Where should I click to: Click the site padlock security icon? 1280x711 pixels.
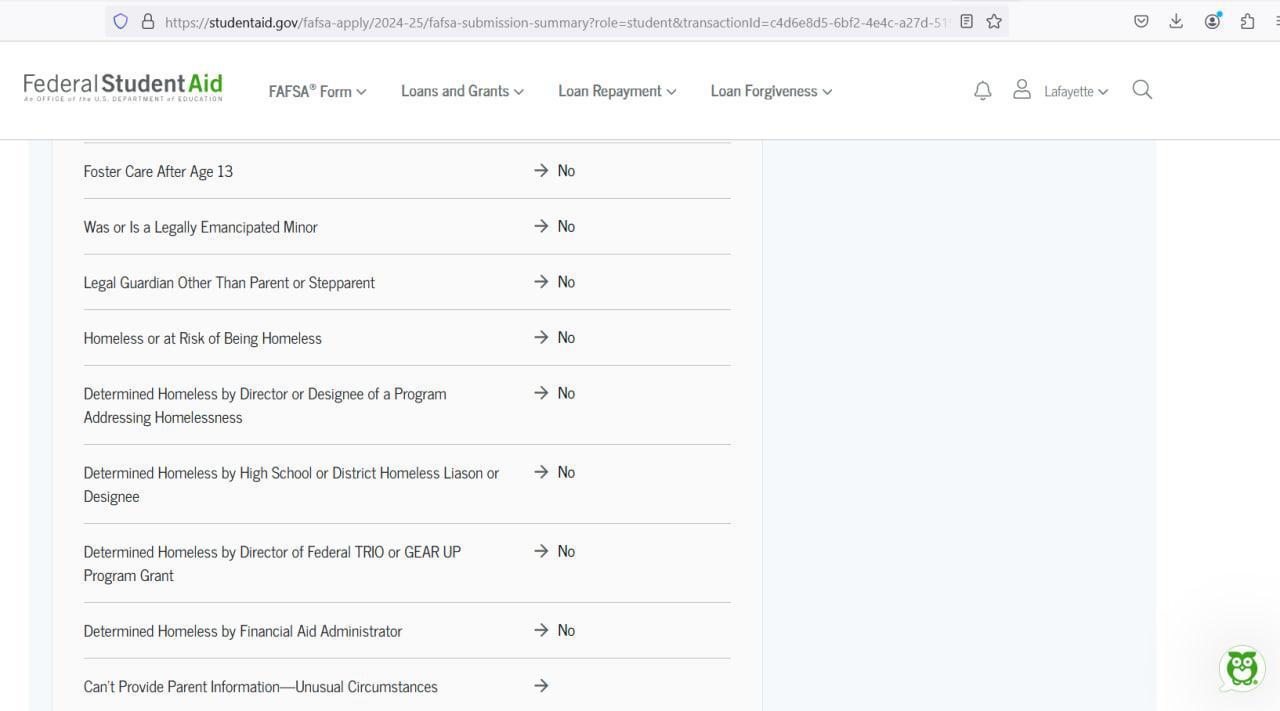148,21
